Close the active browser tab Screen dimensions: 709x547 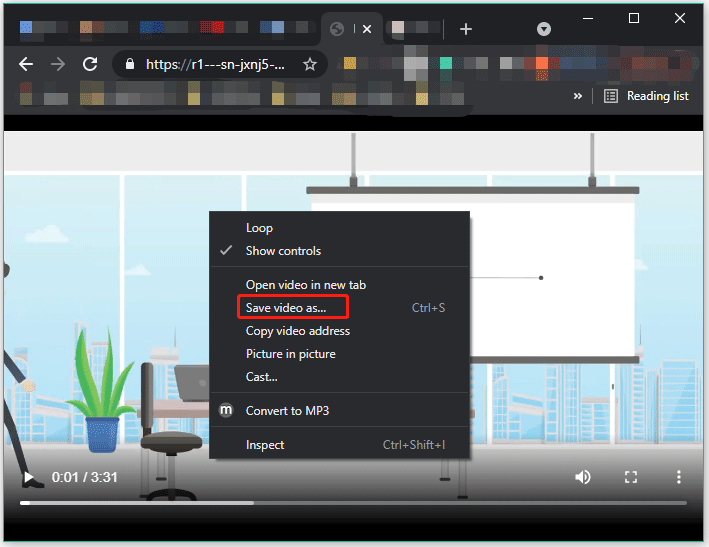[366, 29]
